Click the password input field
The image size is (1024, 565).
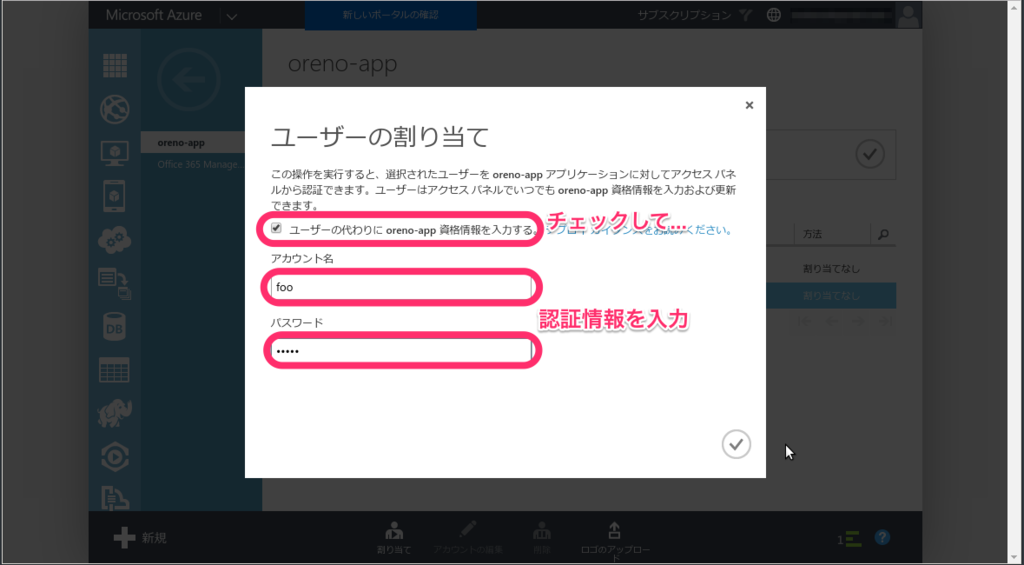coord(402,351)
